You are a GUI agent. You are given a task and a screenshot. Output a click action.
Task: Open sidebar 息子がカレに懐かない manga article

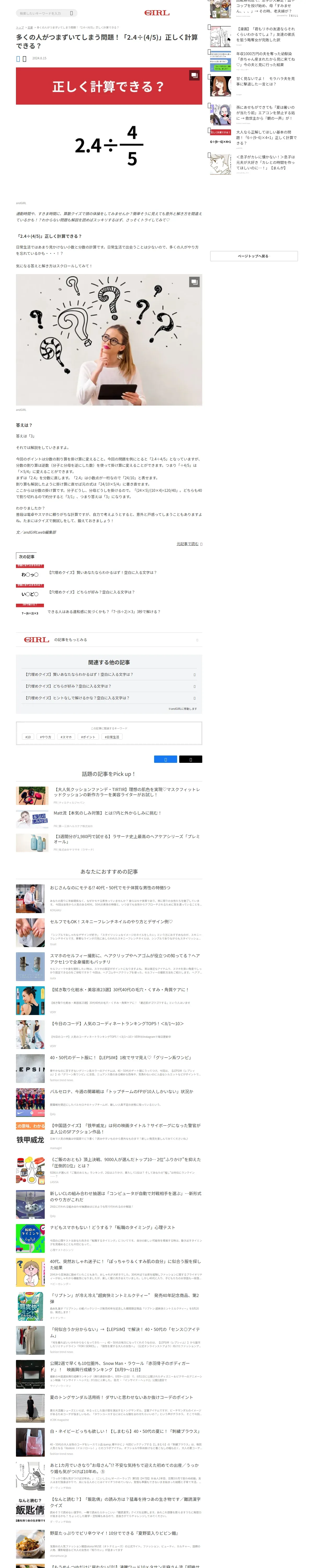266,163
